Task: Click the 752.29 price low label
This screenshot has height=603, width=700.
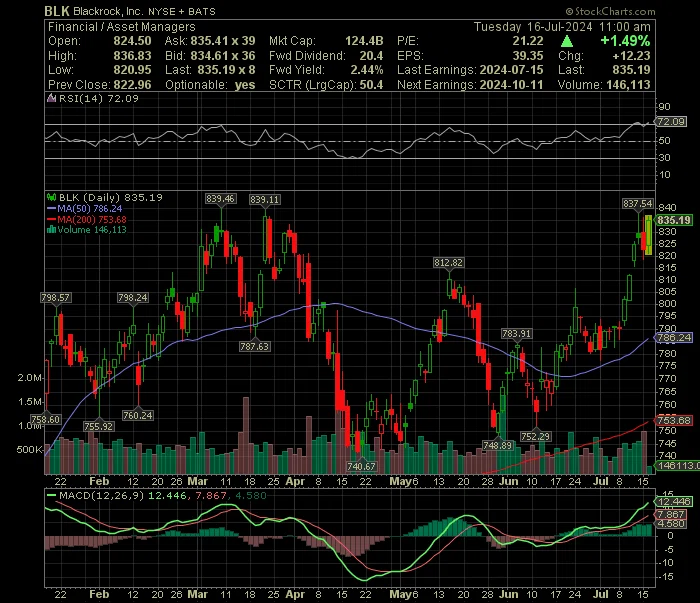Action: [x=535, y=436]
